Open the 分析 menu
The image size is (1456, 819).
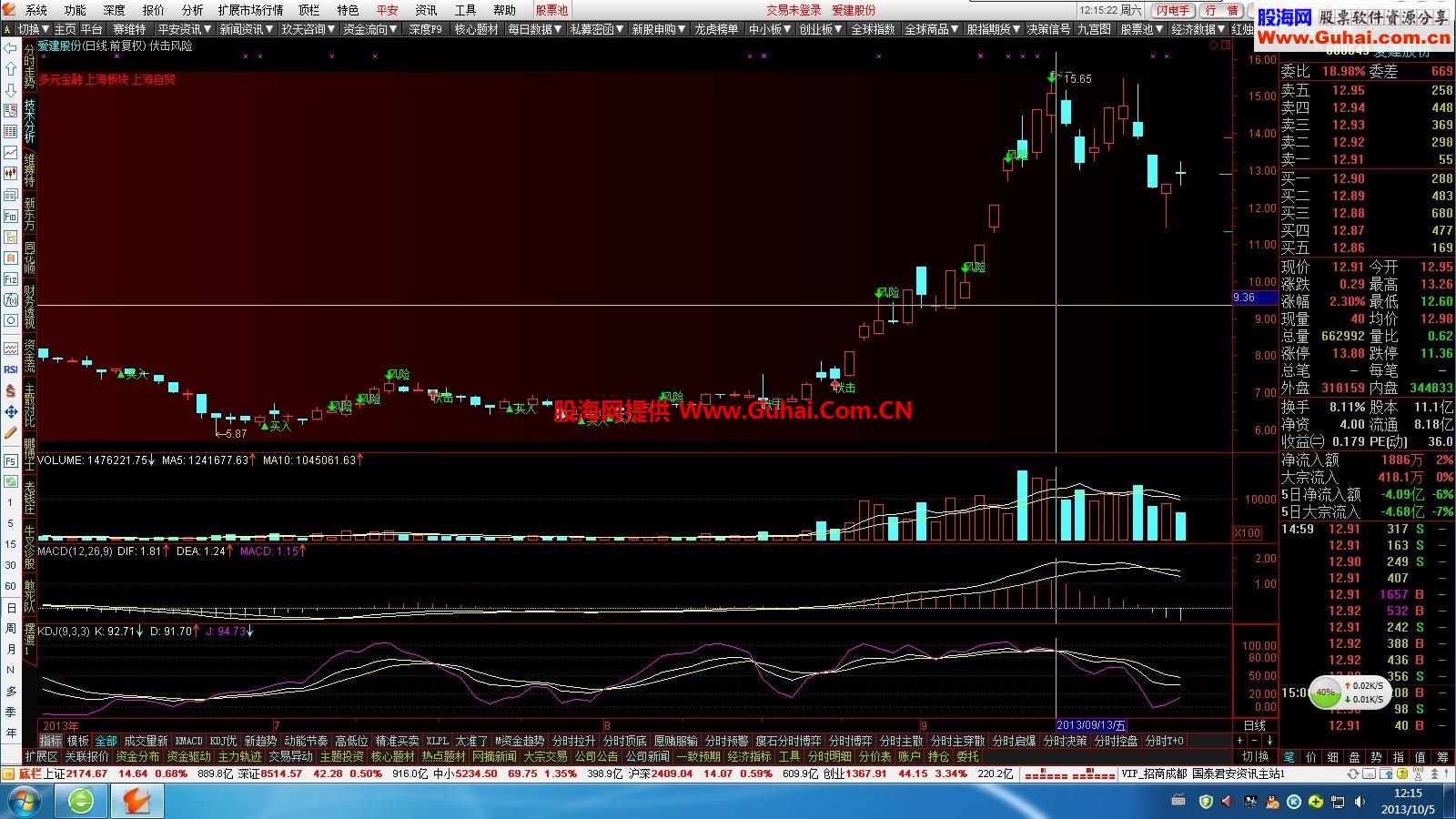pyautogui.click(x=192, y=10)
